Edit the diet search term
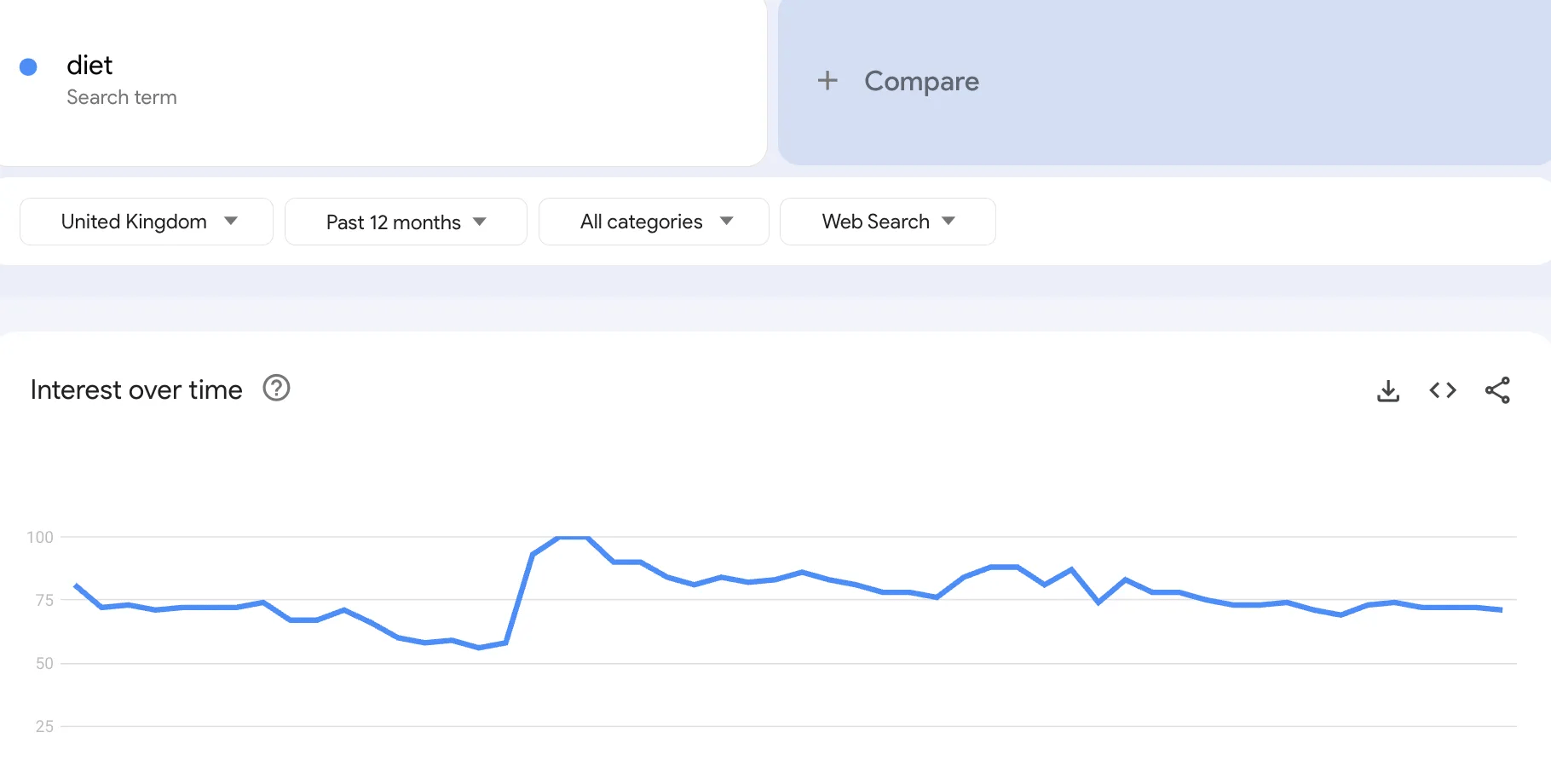The image size is (1551, 784). point(89,66)
